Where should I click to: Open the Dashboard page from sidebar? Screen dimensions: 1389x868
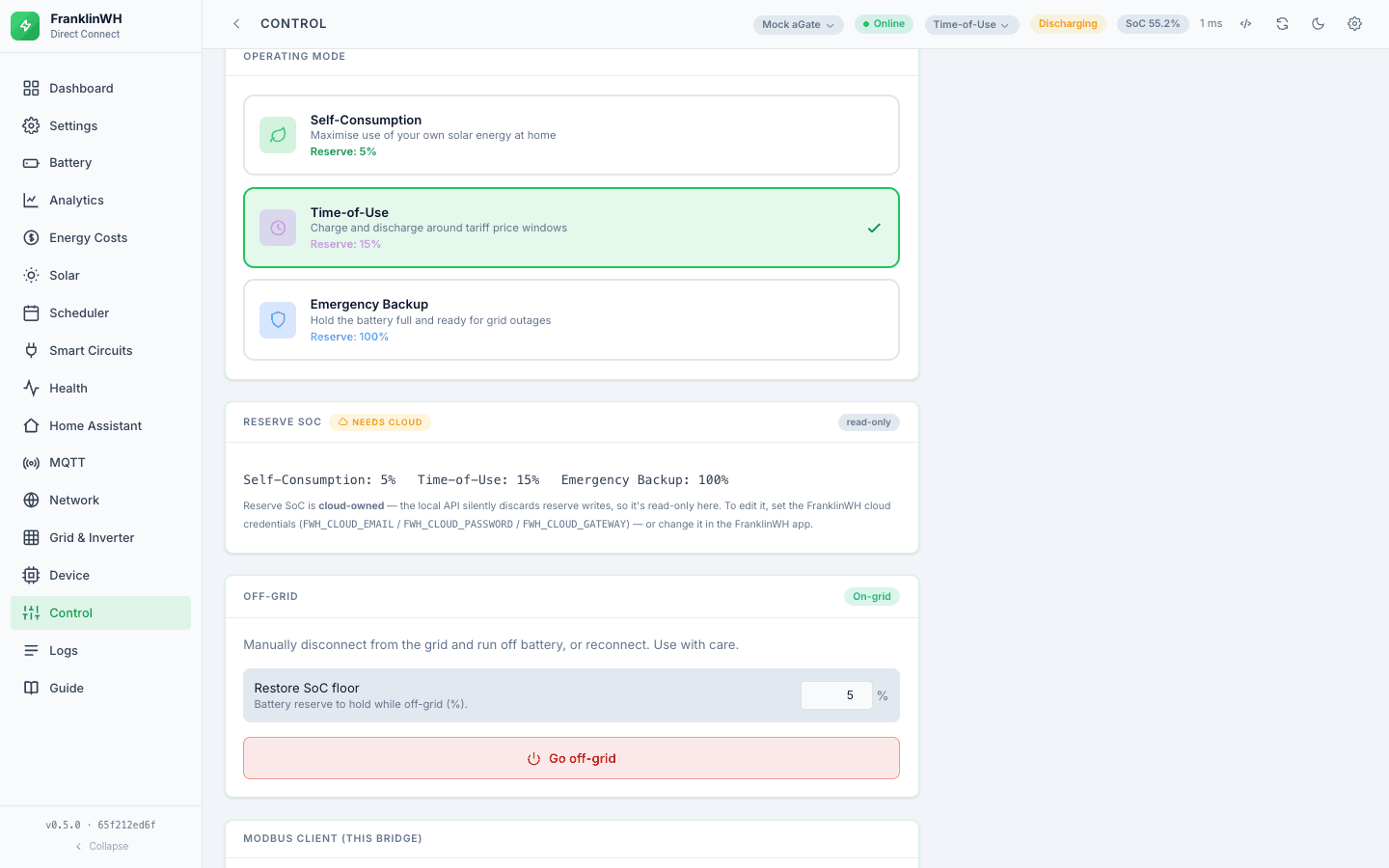(100, 88)
